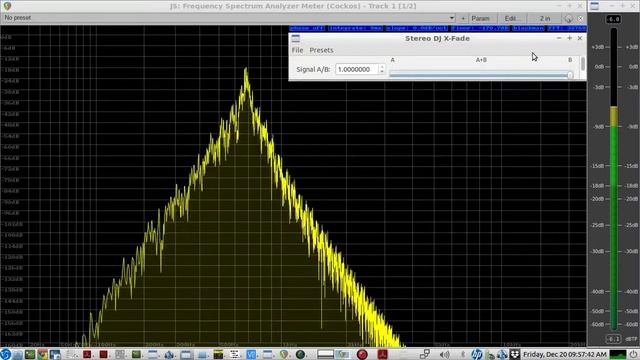Click the REAPER logo icon in the analyzer title bar
This screenshot has height=360, width=640.
tap(7, 6)
